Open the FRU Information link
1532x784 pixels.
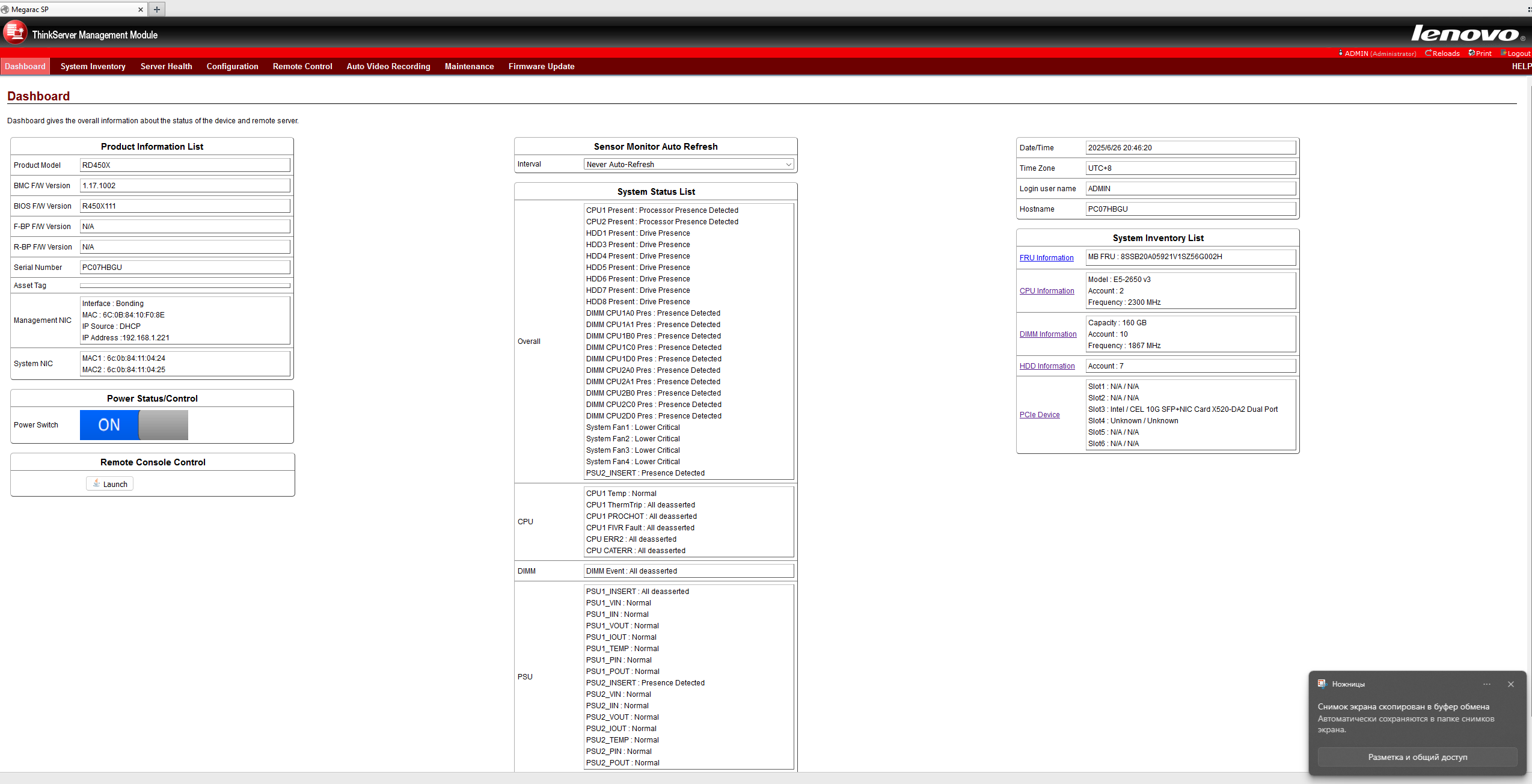[x=1046, y=257]
